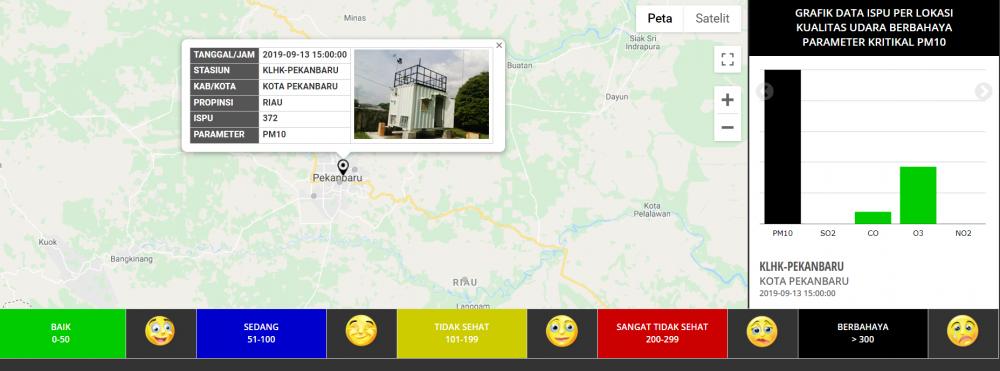Click the small green CO bar

click(x=873, y=218)
